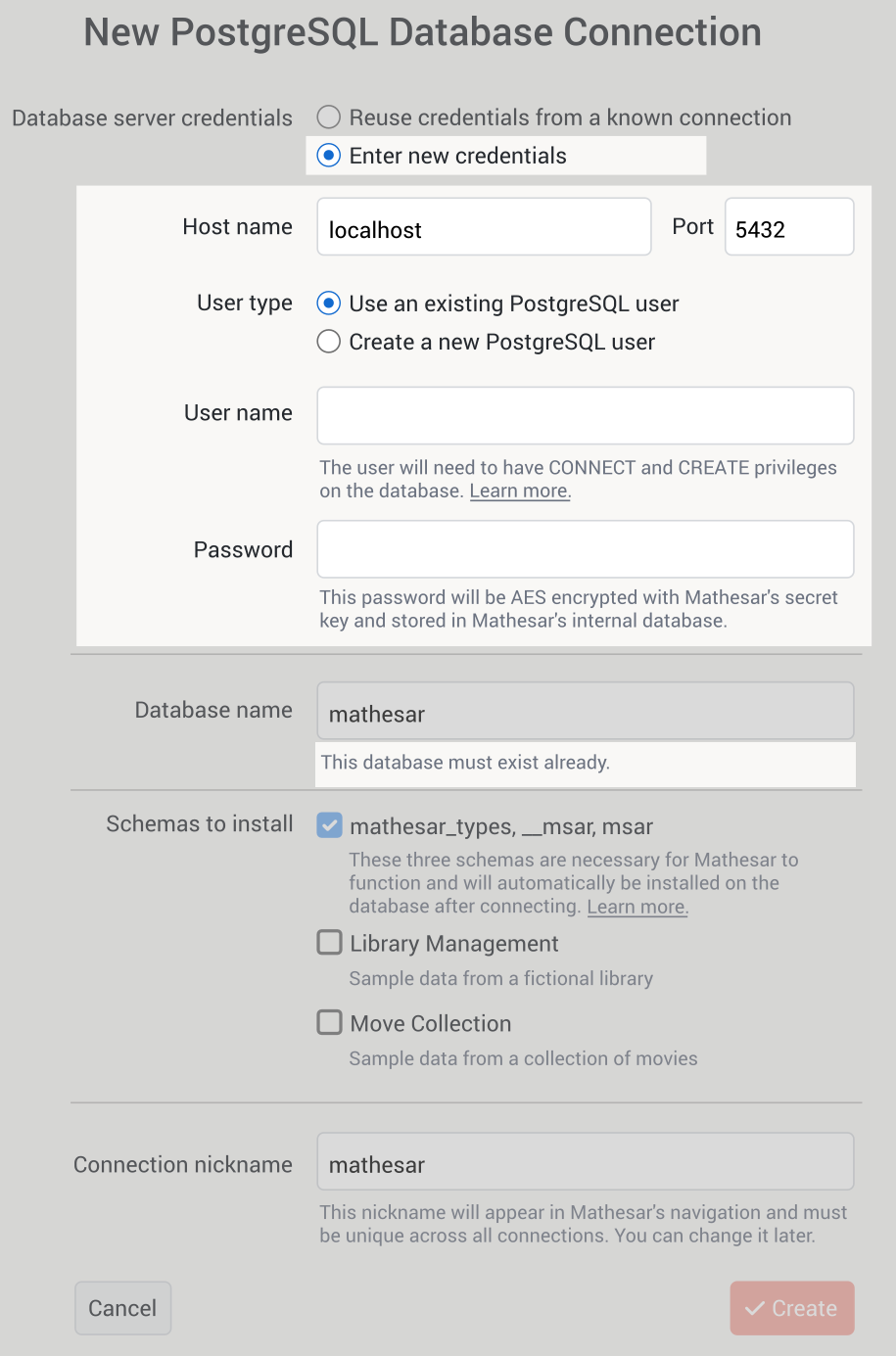The image size is (896, 1356).
Task: Open Learn more link about schemas
Action: [637, 907]
